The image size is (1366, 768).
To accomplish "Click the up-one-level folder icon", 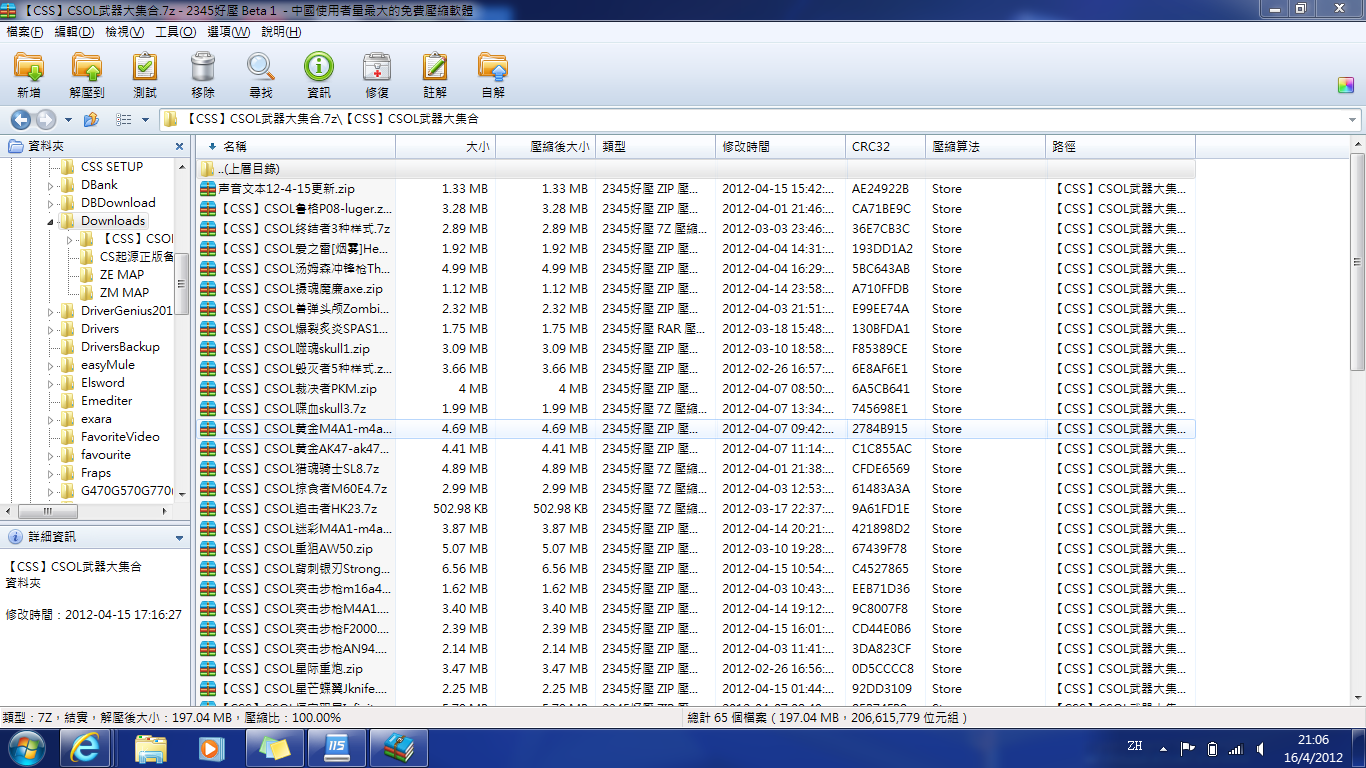I will tap(91, 120).
